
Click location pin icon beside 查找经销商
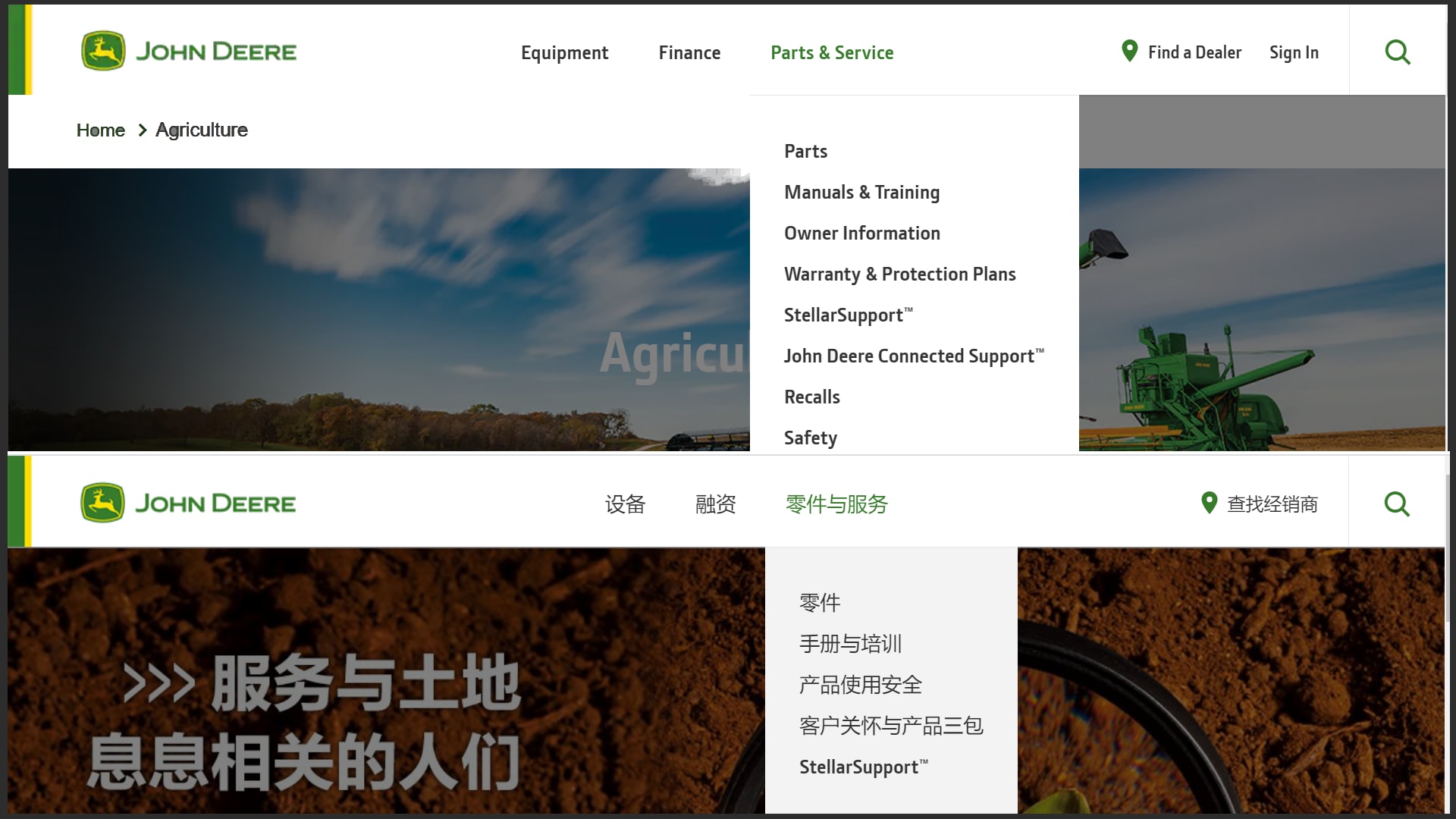1210,503
